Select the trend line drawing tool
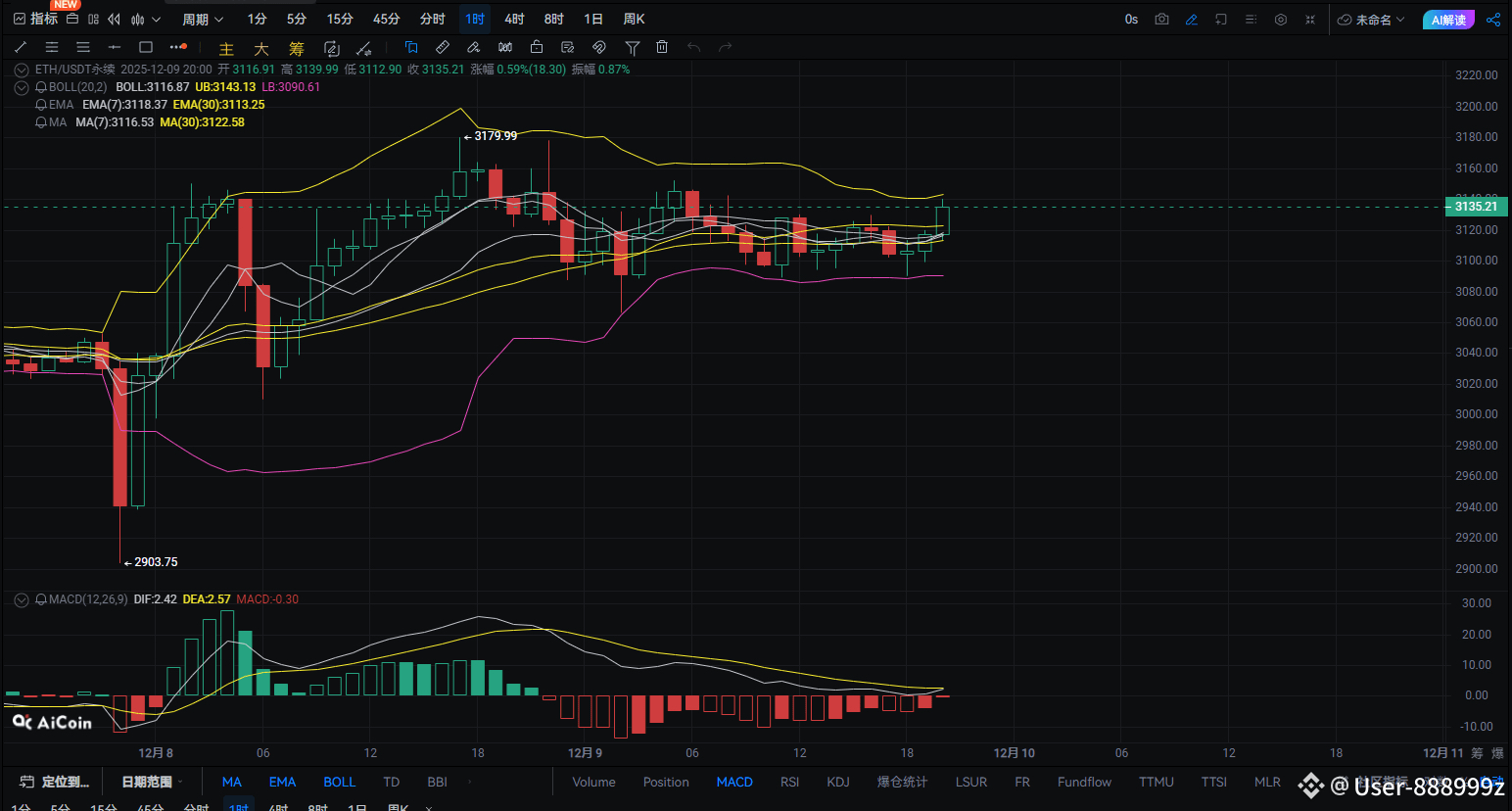The image size is (1512, 811). pos(21,47)
